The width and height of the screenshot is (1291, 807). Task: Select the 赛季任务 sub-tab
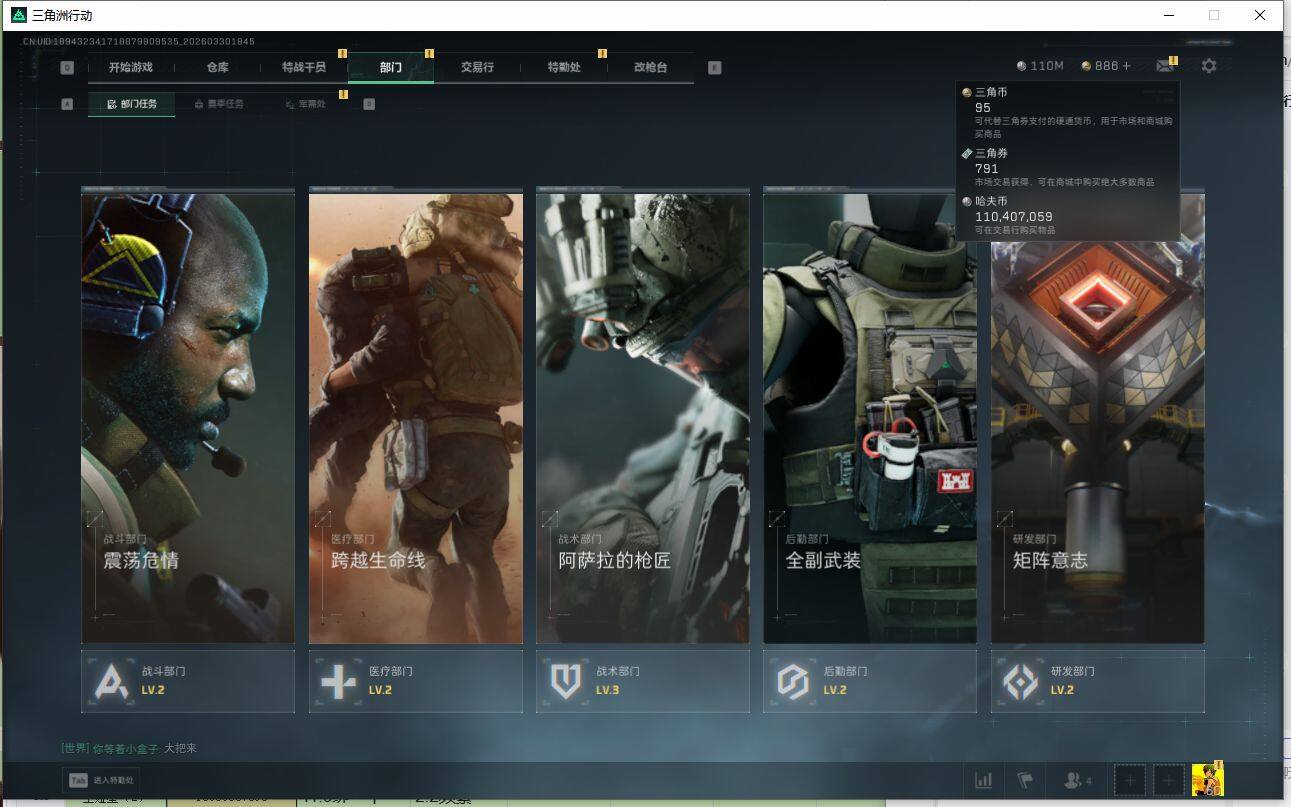(x=218, y=104)
